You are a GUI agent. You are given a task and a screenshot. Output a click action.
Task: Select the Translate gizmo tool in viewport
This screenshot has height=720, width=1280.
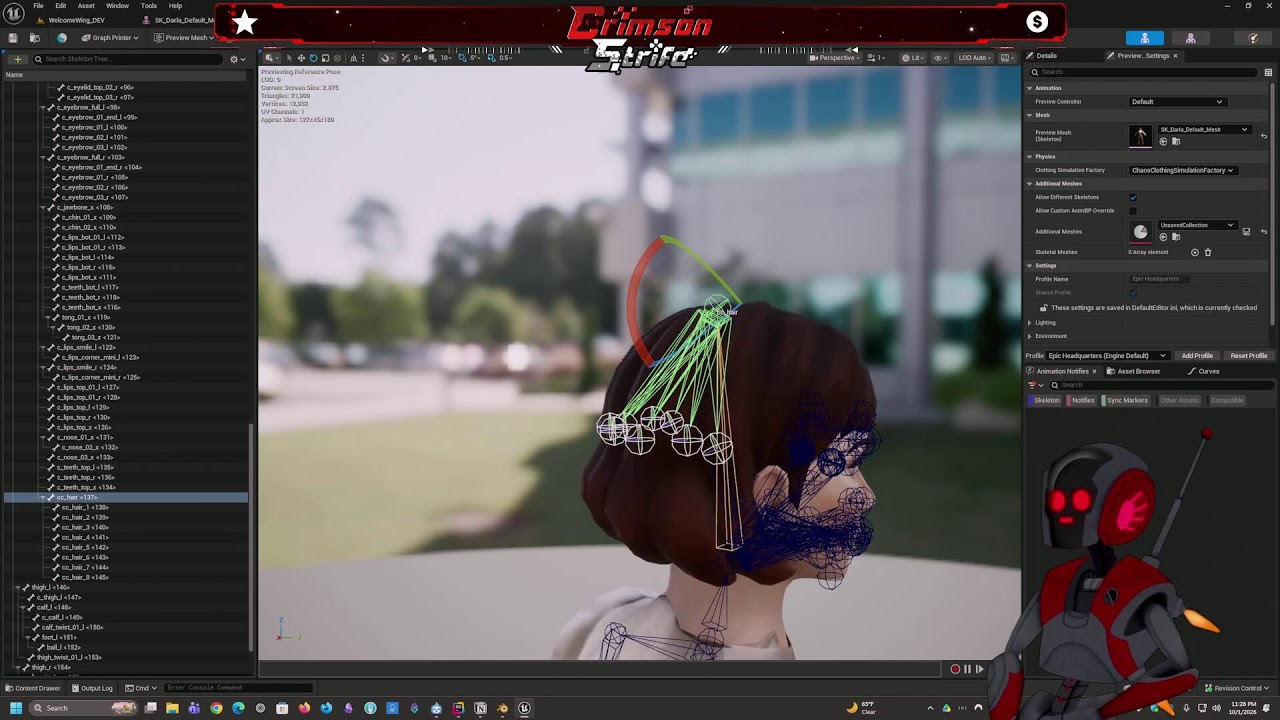pyautogui.click(x=301, y=58)
